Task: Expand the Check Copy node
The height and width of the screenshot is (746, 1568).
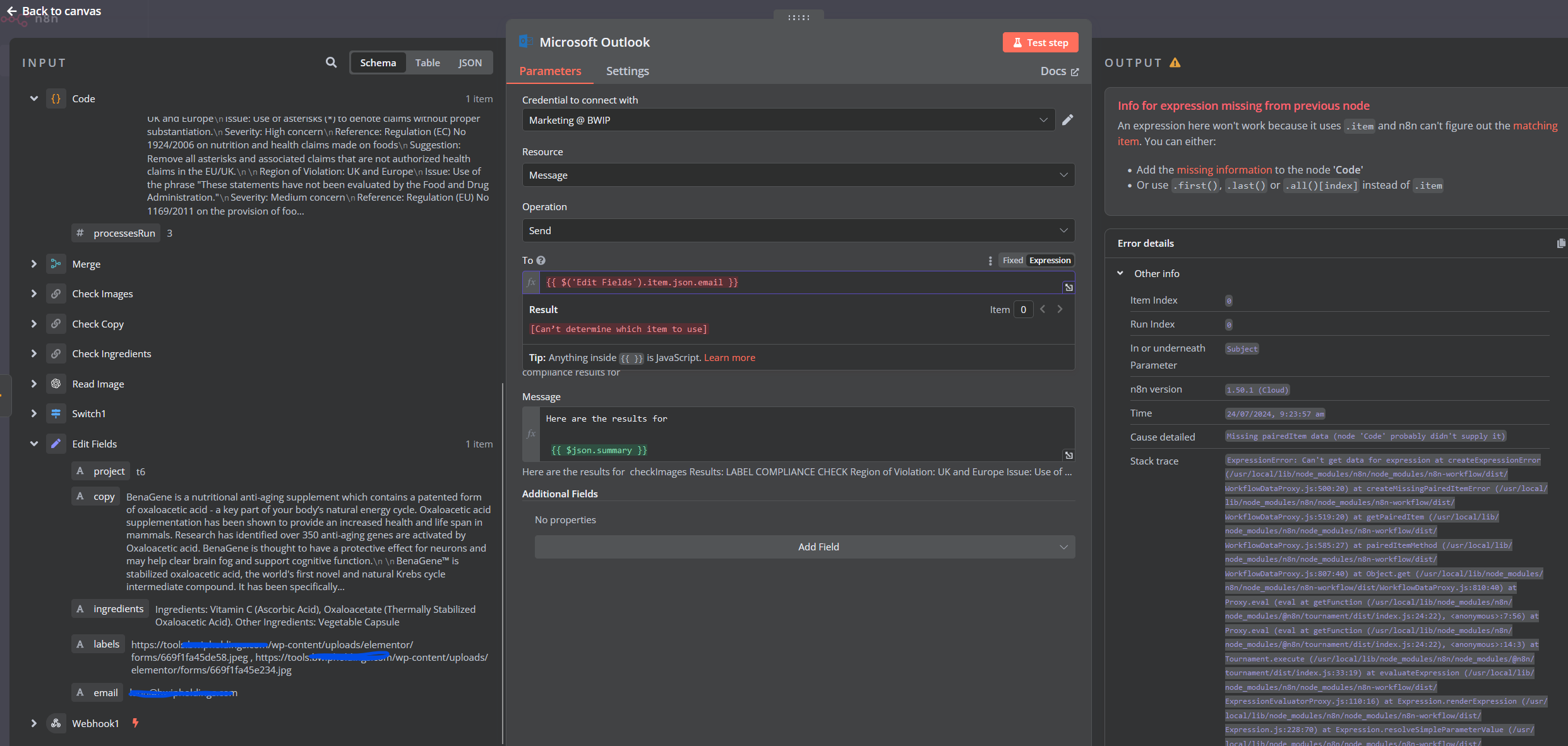Action: click(34, 324)
